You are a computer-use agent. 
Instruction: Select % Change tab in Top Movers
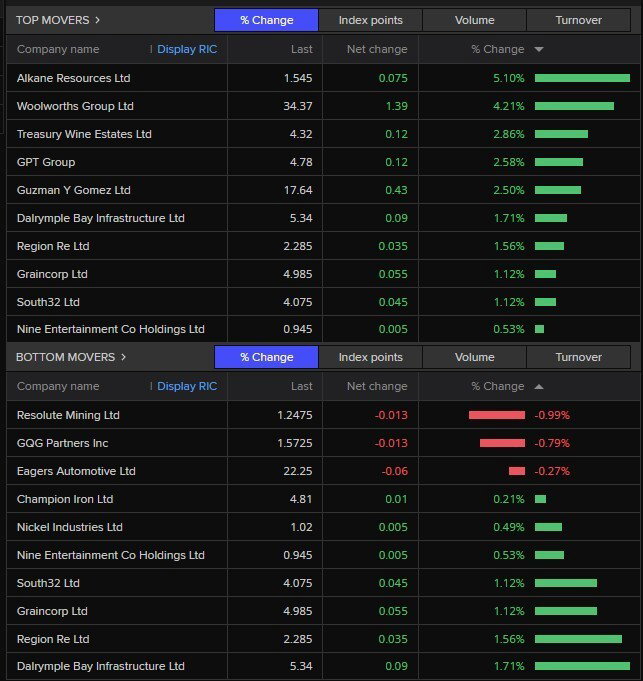pos(266,20)
